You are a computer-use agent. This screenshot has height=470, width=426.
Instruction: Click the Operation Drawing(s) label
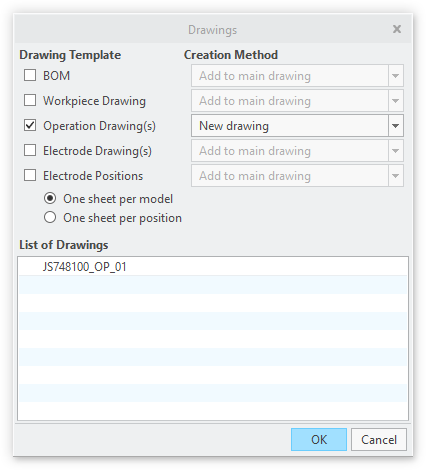[99, 126]
